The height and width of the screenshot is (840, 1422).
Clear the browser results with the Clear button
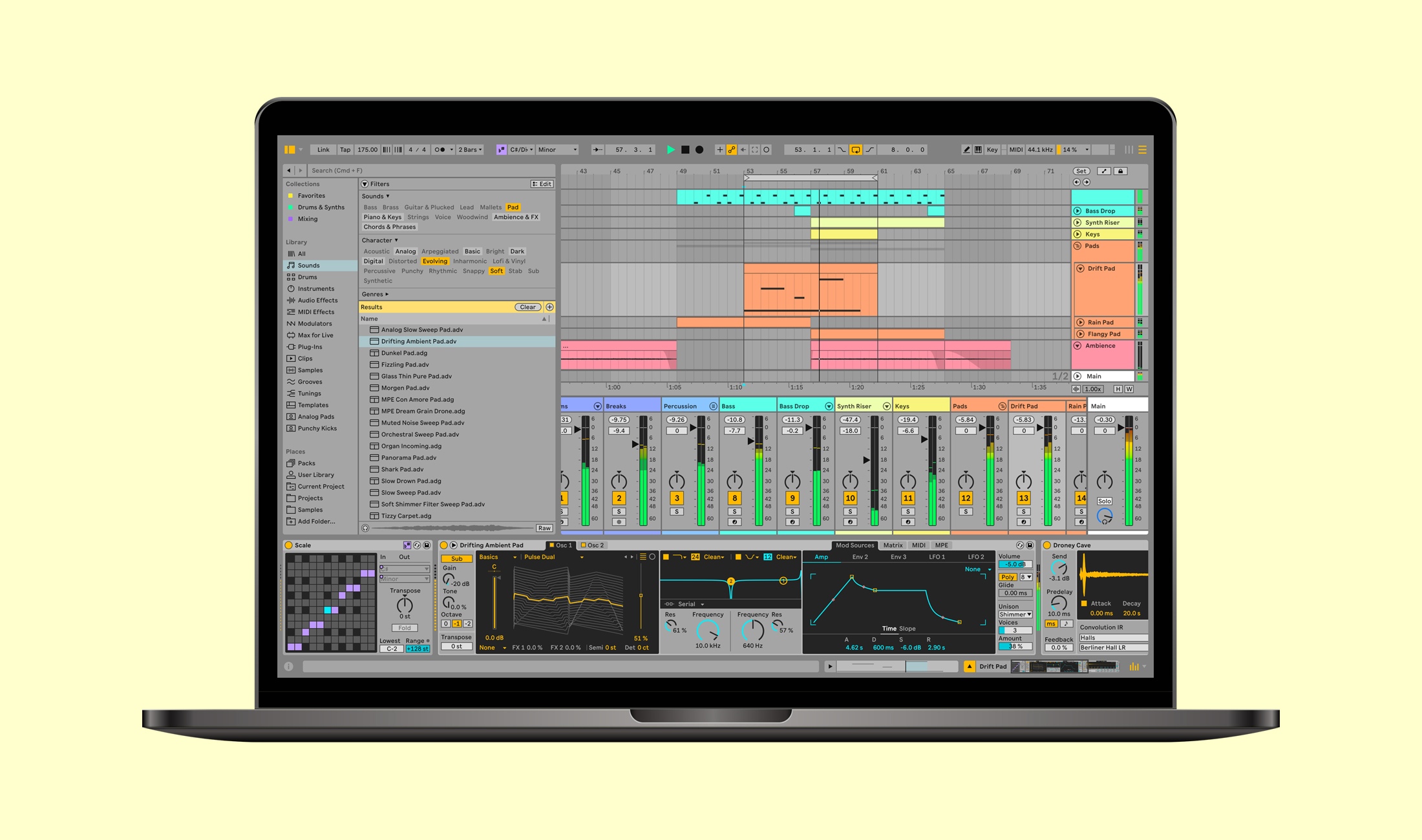pos(527,307)
